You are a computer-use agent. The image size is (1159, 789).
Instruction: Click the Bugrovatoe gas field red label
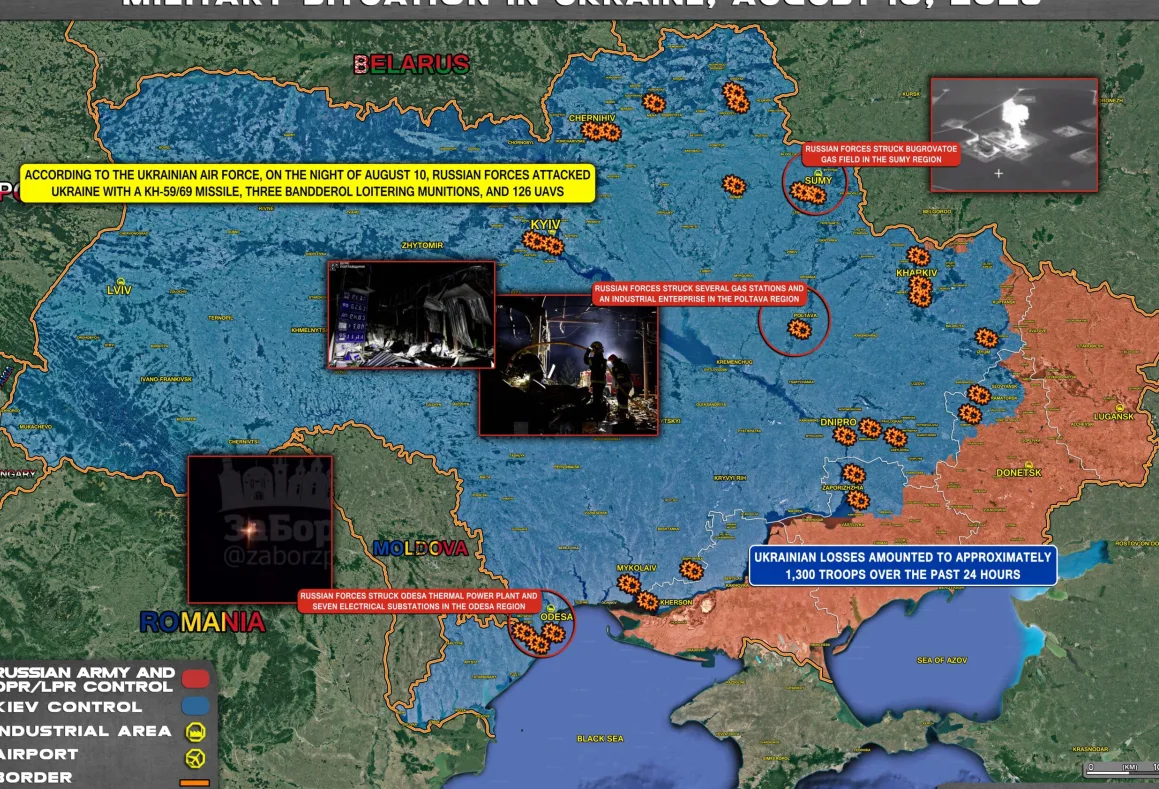[x=881, y=154]
